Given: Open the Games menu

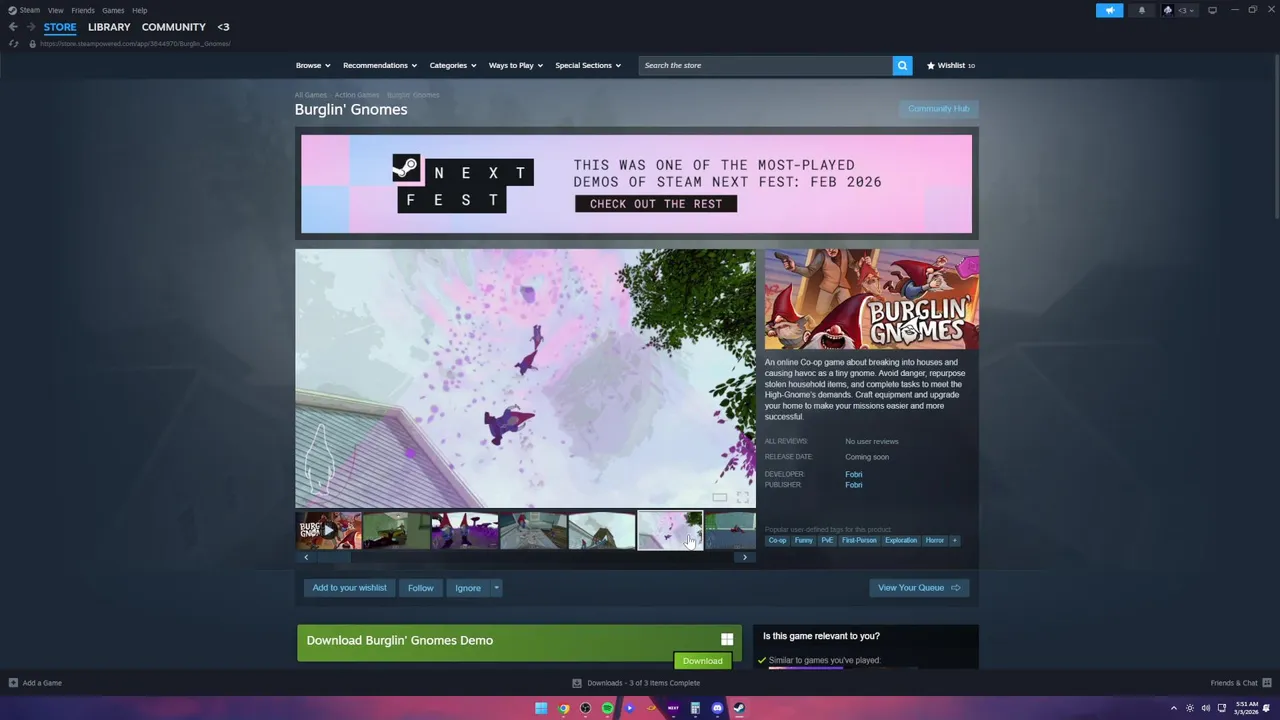Looking at the screenshot, I should [x=113, y=10].
